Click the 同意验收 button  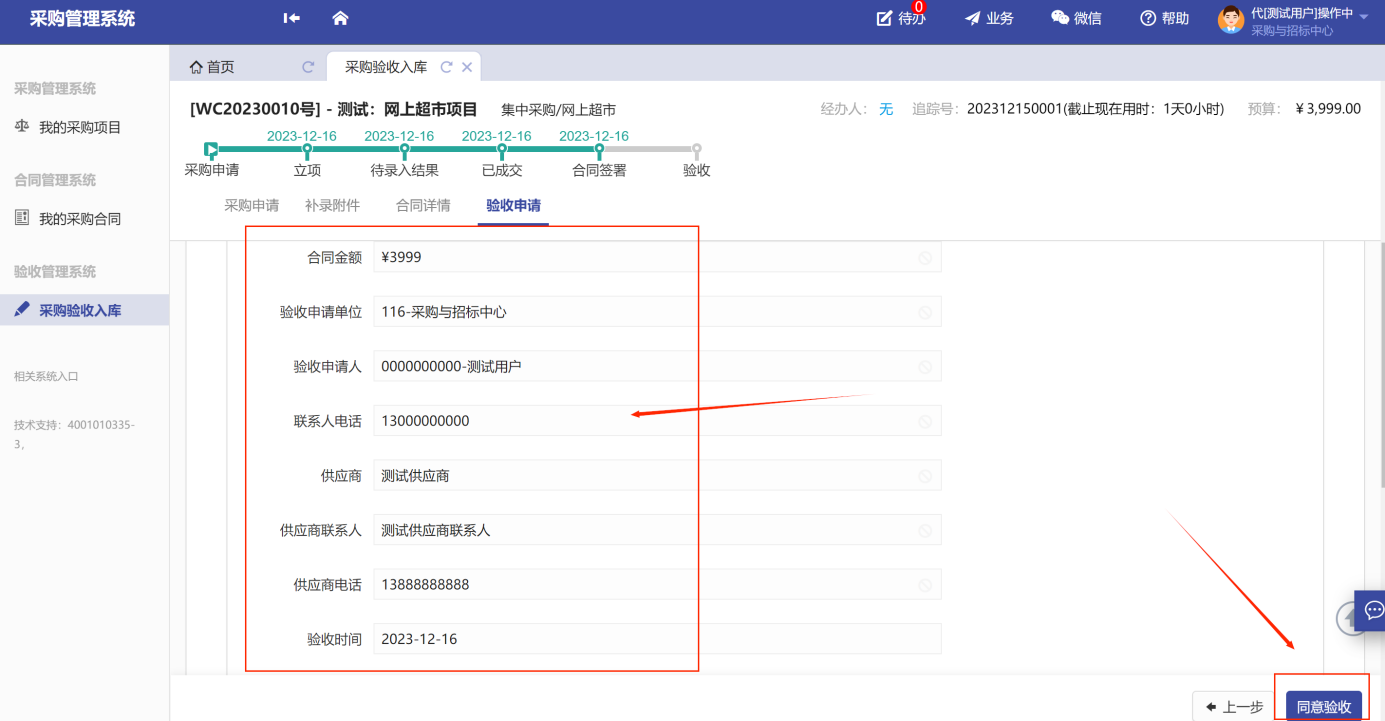tap(1323, 706)
